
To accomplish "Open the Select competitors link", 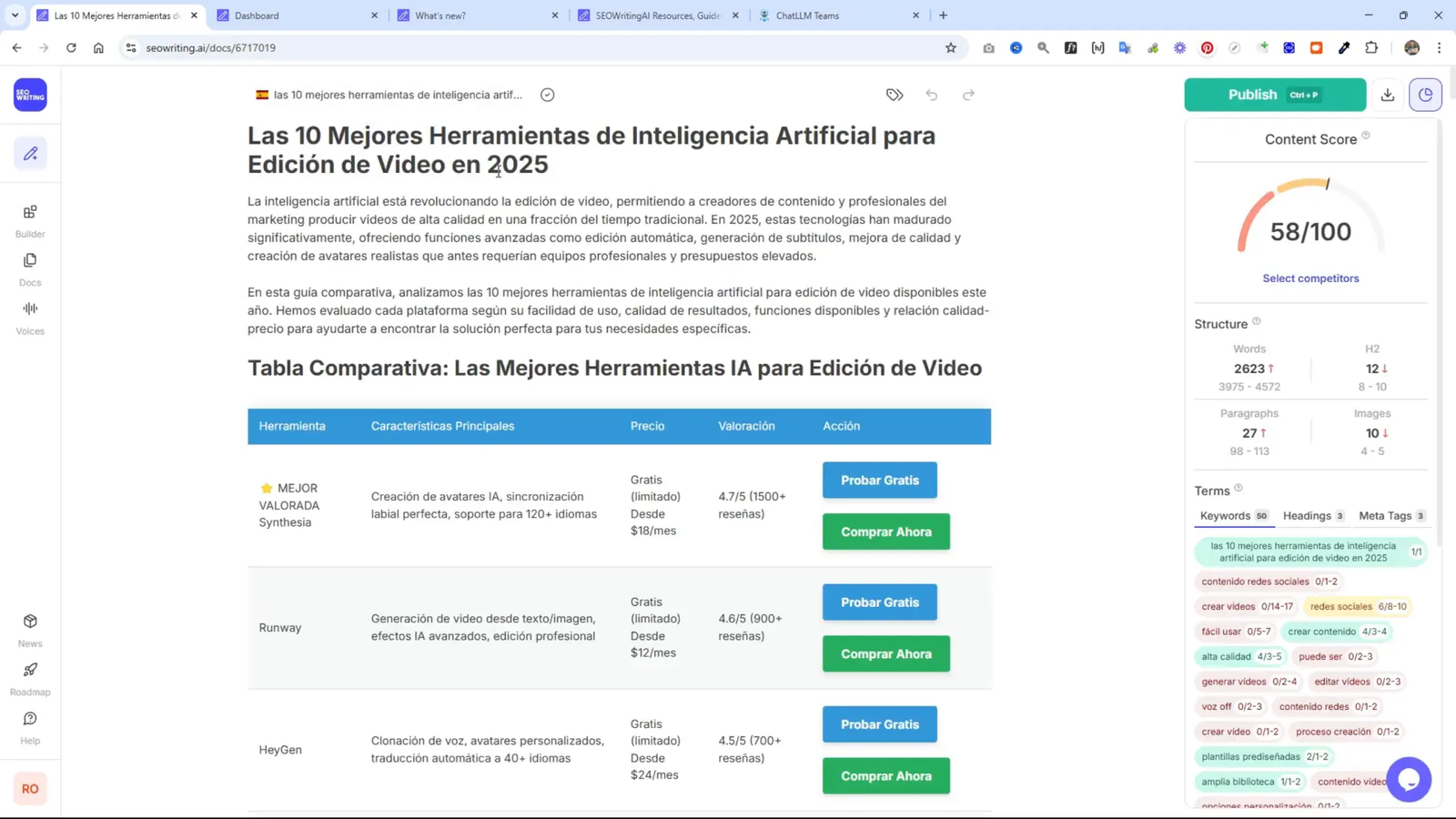I will click(1310, 278).
